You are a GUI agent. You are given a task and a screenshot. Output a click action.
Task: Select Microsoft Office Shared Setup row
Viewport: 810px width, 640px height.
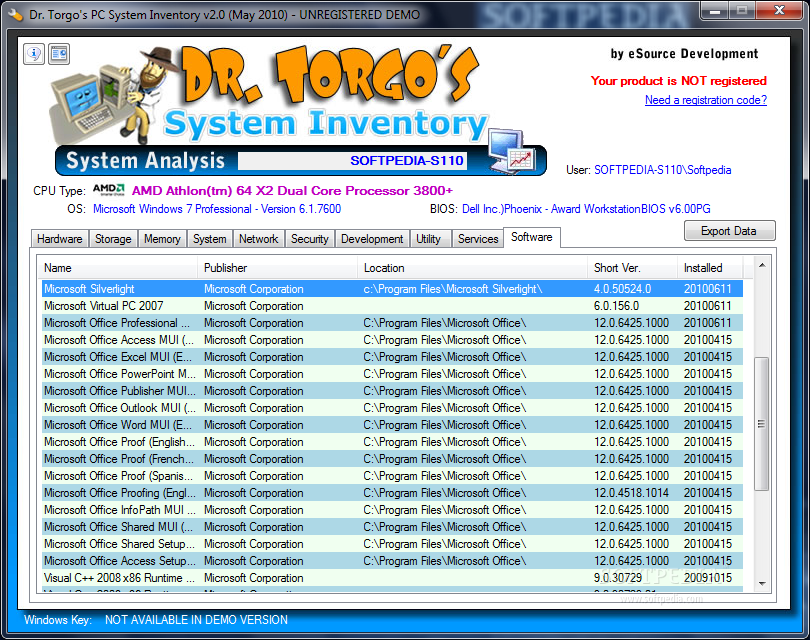pyautogui.click(x=392, y=544)
